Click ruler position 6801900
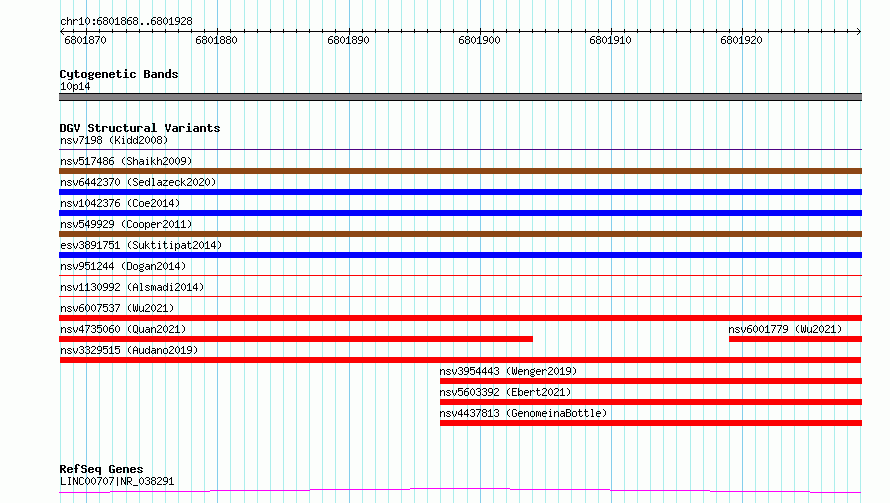Viewport: 890px width, 503px height. [479, 40]
